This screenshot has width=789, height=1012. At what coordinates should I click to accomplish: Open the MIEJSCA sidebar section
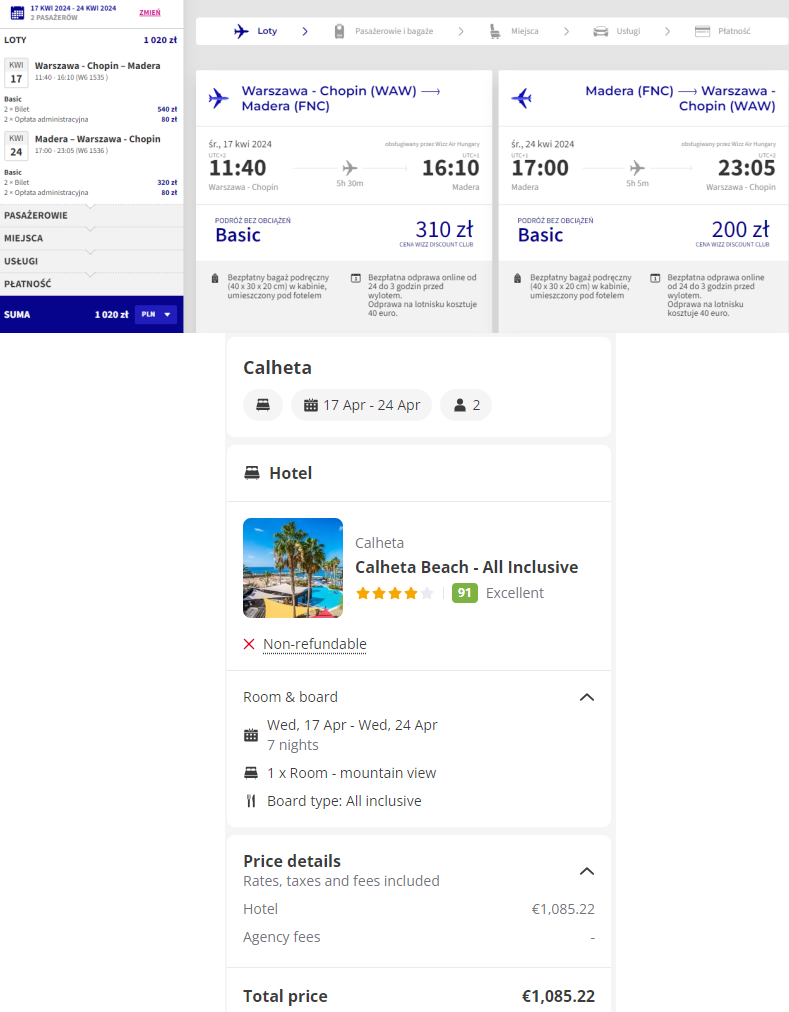click(x=92, y=238)
